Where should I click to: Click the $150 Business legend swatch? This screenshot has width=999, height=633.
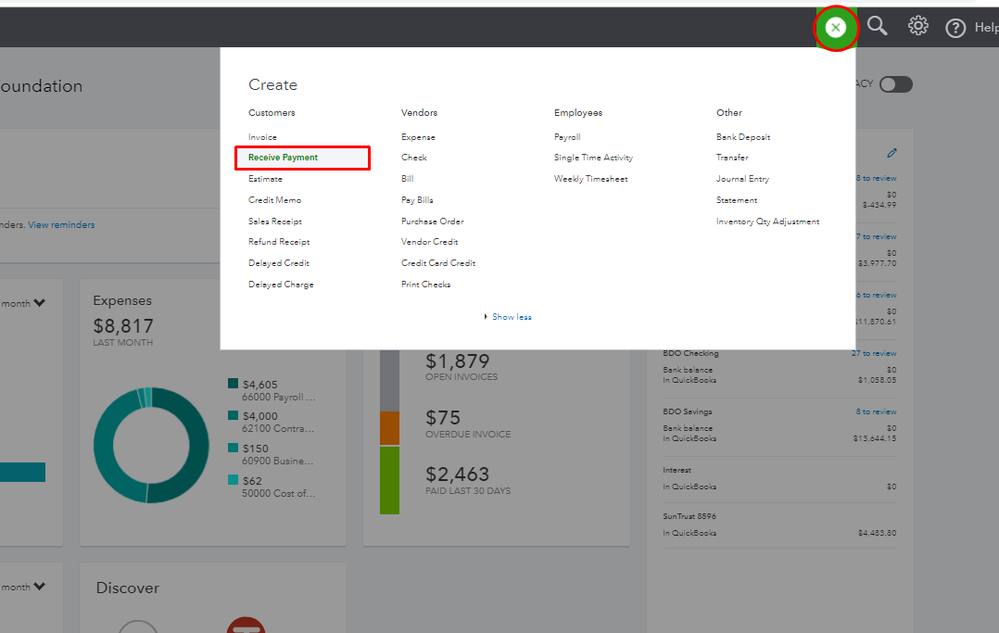click(x=233, y=448)
